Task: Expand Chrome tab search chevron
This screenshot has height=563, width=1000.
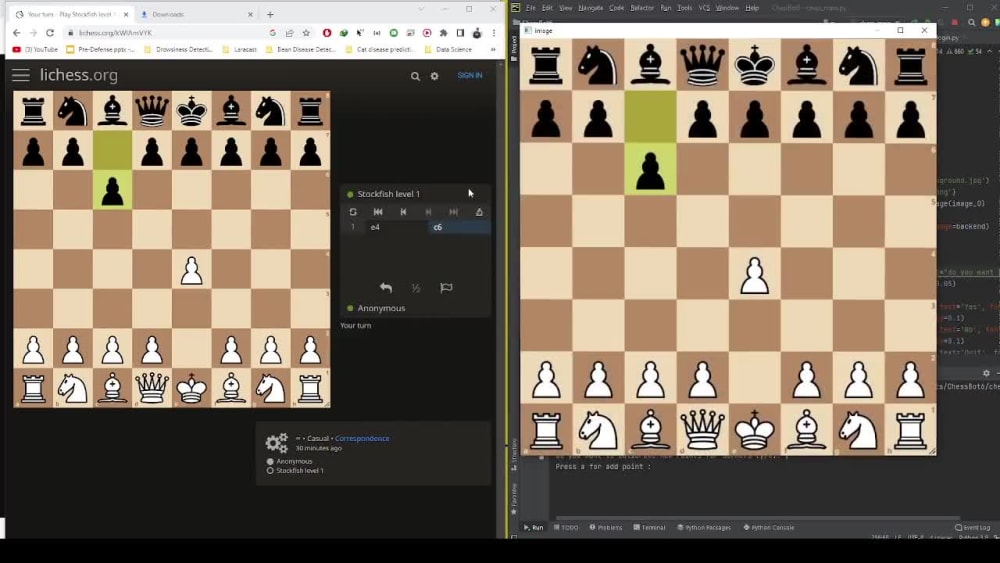Action: tap(420, 9)
